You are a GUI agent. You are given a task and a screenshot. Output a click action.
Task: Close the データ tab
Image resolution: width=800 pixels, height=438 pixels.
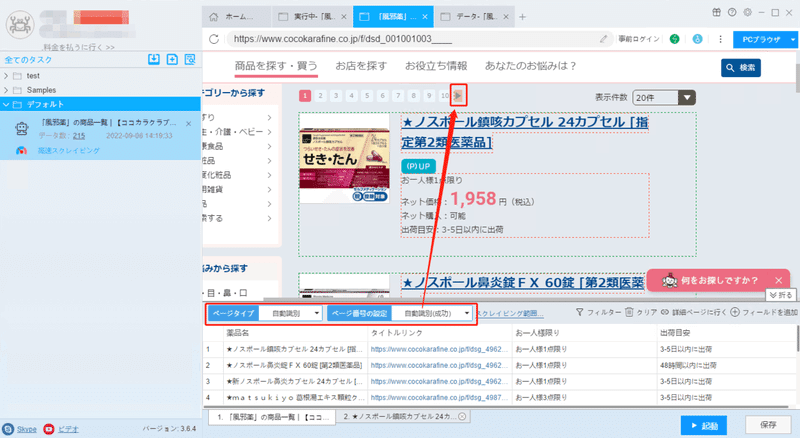(x=506, y=17)
